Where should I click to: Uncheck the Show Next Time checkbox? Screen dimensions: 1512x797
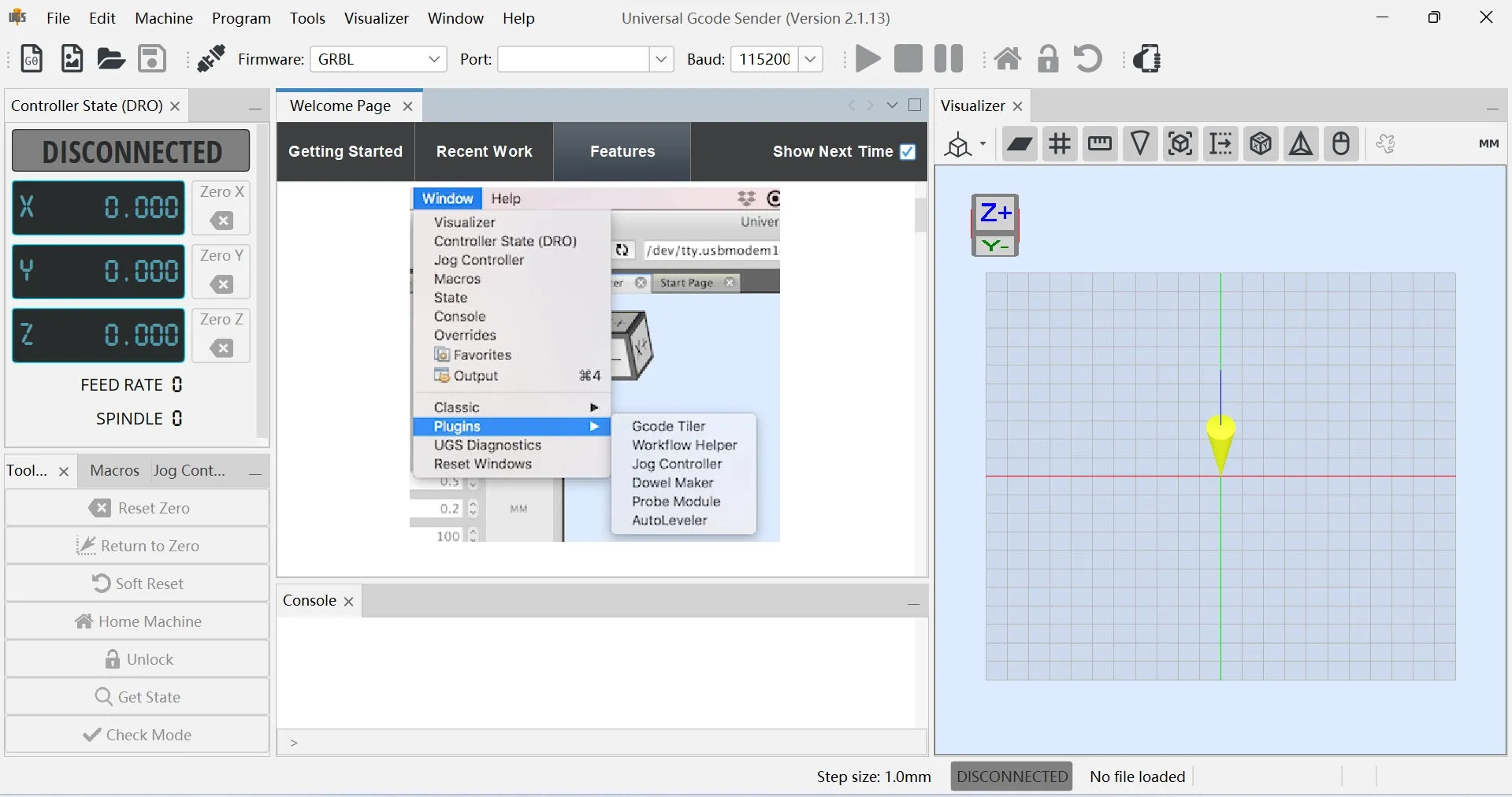pyautogui.click(x=908, y=152)
